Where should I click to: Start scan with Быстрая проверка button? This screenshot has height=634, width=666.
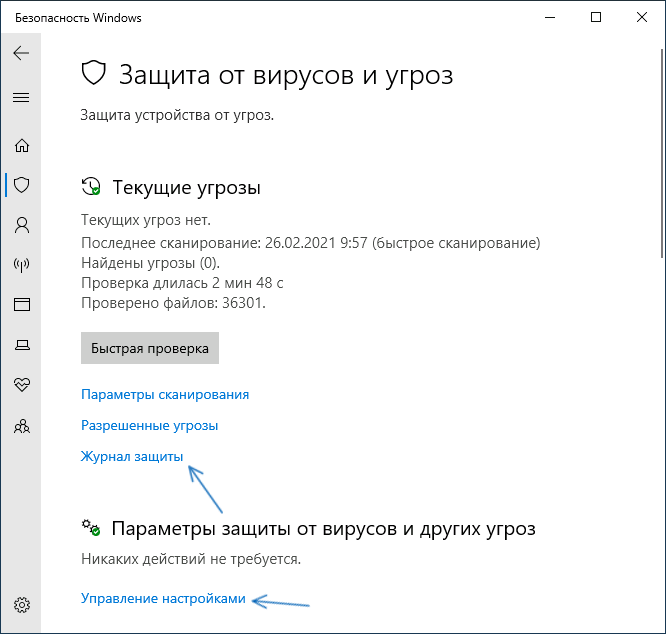click(x=150, y=348)
